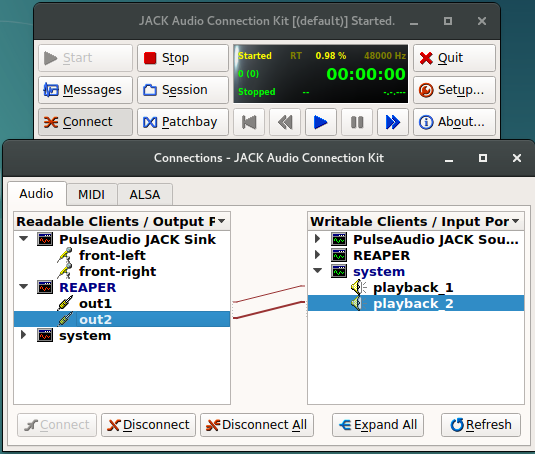This screenshot has height=454, width=535.
Task: Collapse the writable system client
Action: point(318,271)
